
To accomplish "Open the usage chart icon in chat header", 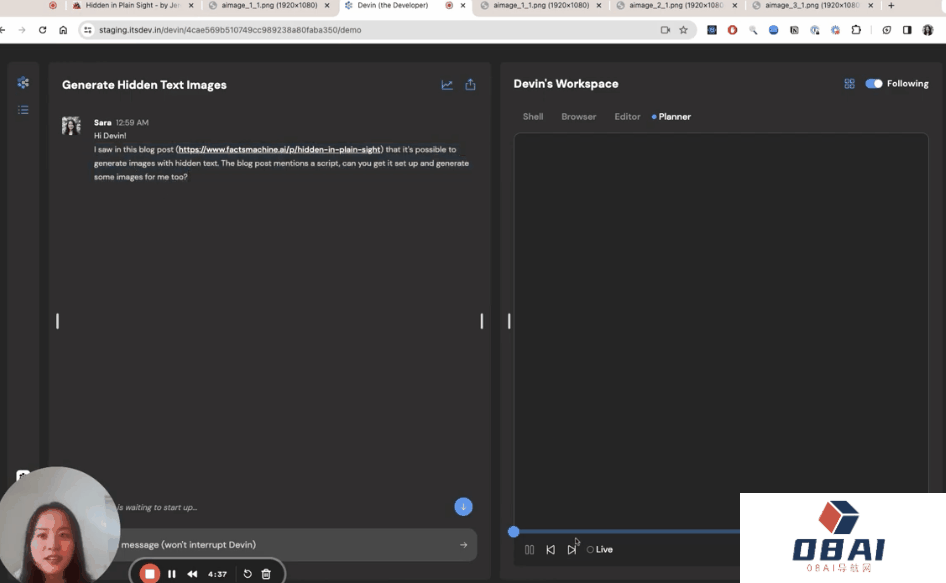I will (x=447, y=85).
